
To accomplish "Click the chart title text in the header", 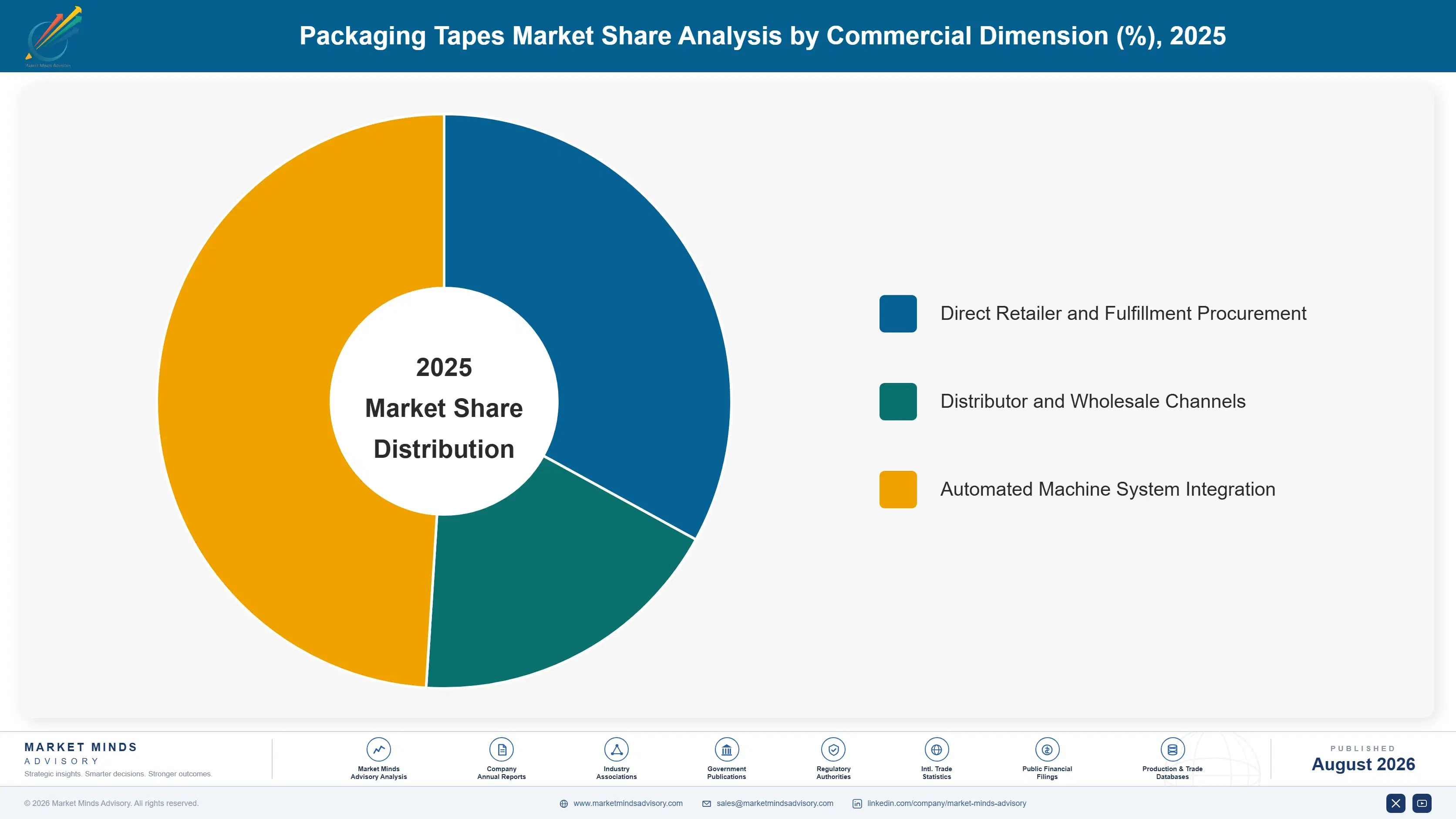I will pyautogui.click(x=762, y=36).
